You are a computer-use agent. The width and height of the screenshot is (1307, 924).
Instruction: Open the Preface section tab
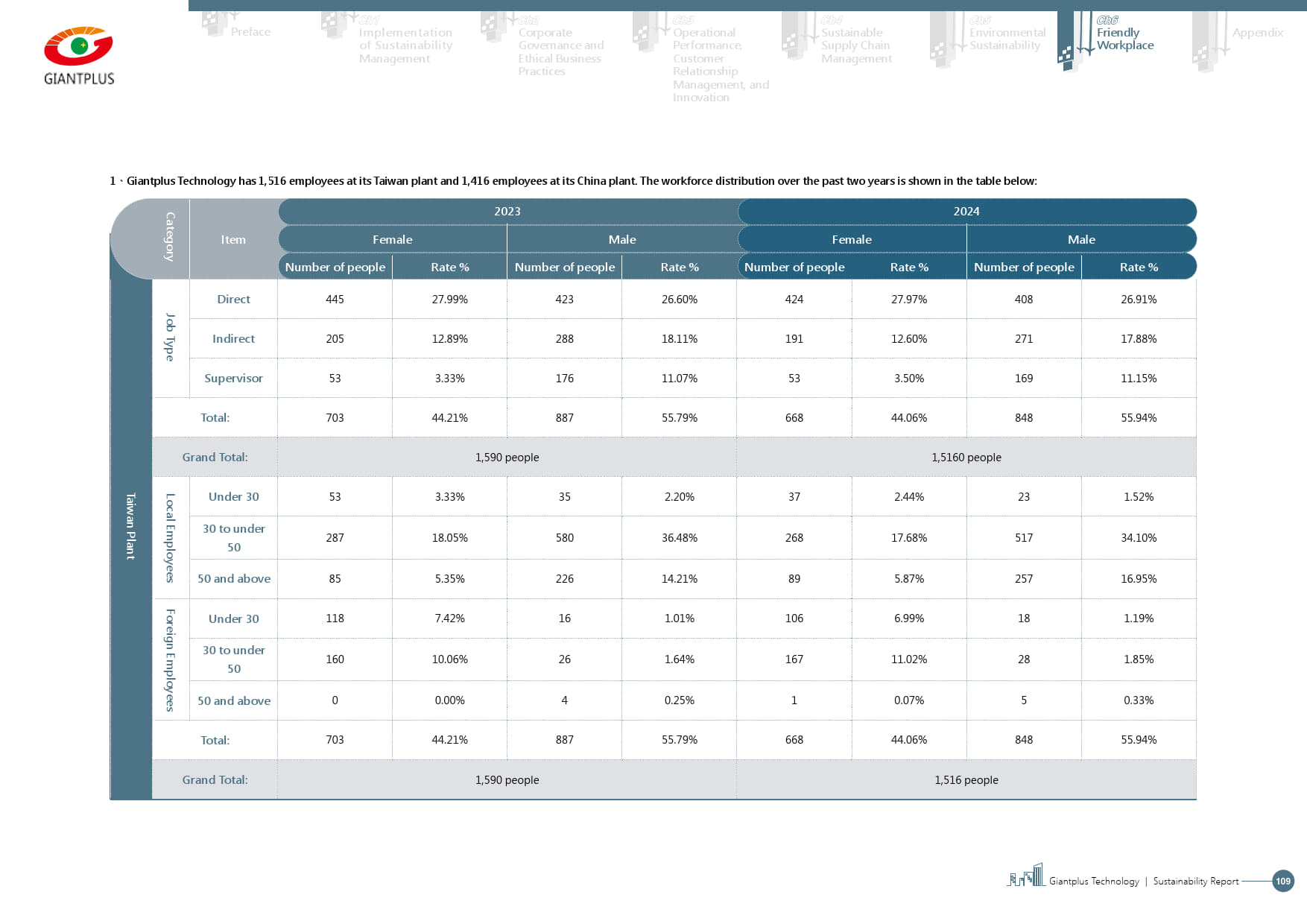point(250,32)
